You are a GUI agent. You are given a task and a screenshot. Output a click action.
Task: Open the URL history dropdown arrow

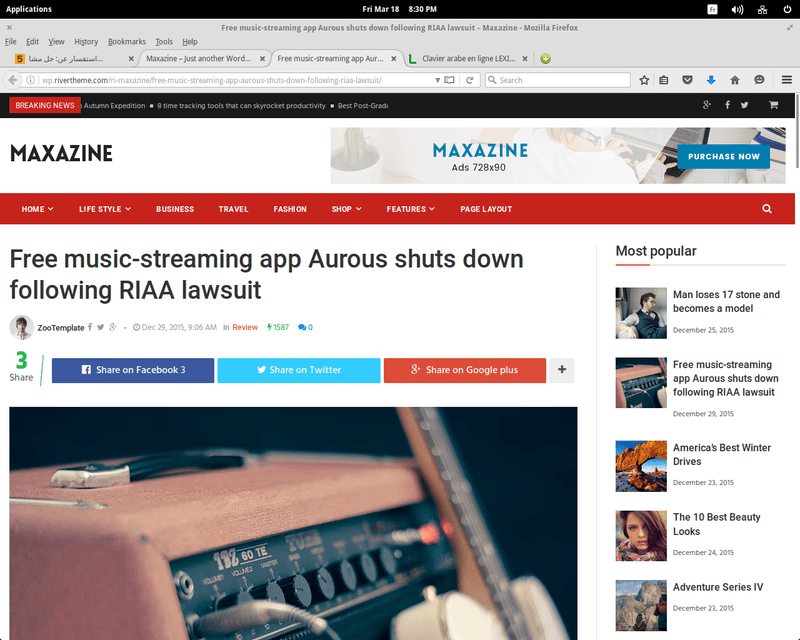pos(437,80)
